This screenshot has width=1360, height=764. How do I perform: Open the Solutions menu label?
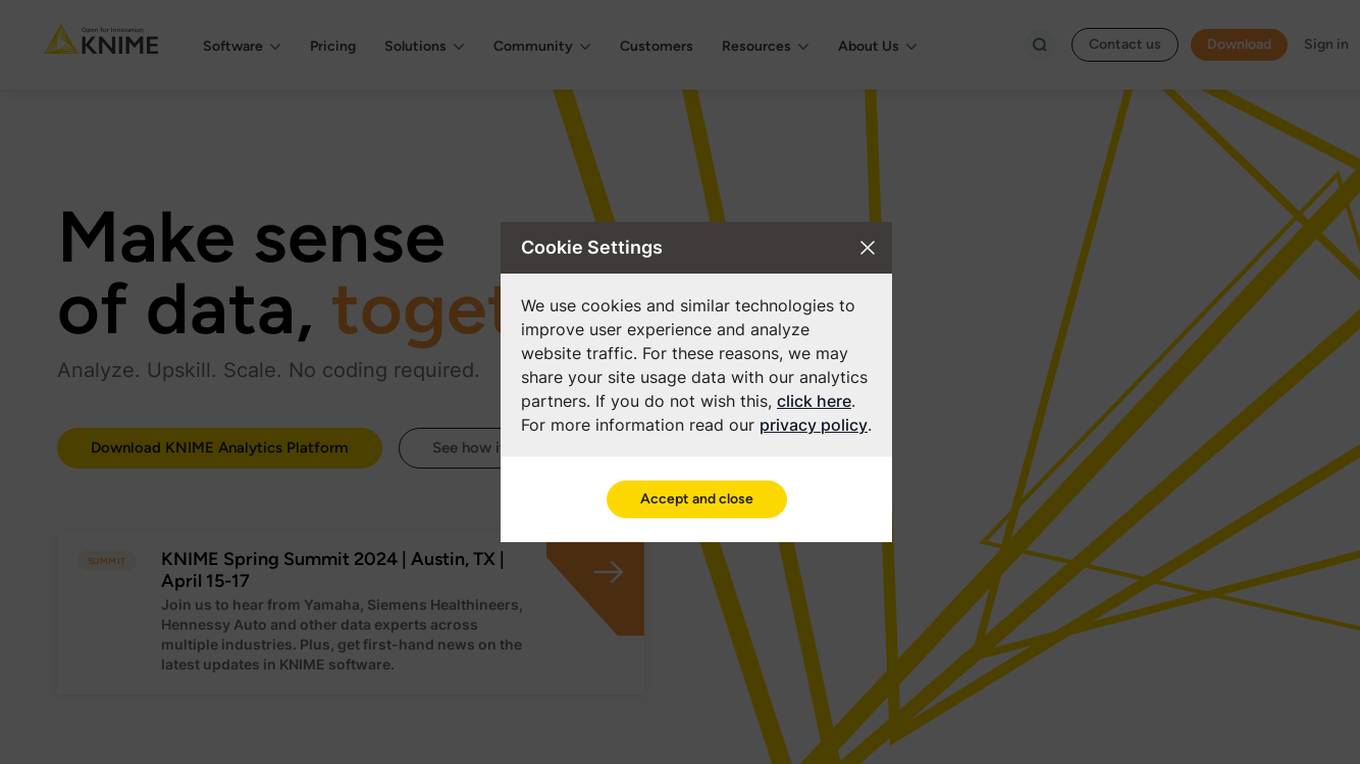click(415, 46)
